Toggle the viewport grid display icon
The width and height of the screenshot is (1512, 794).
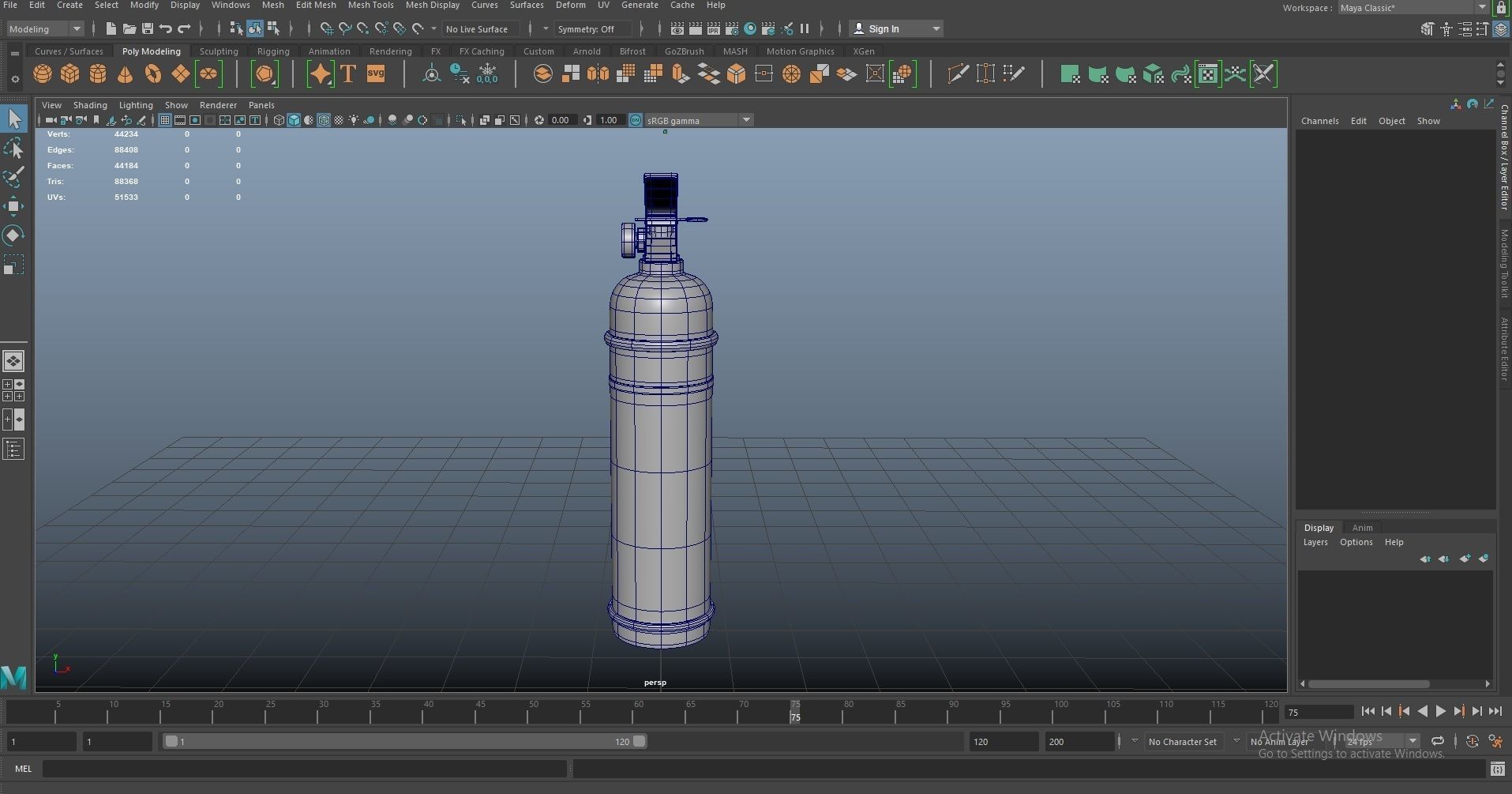[x=164, y=120]
